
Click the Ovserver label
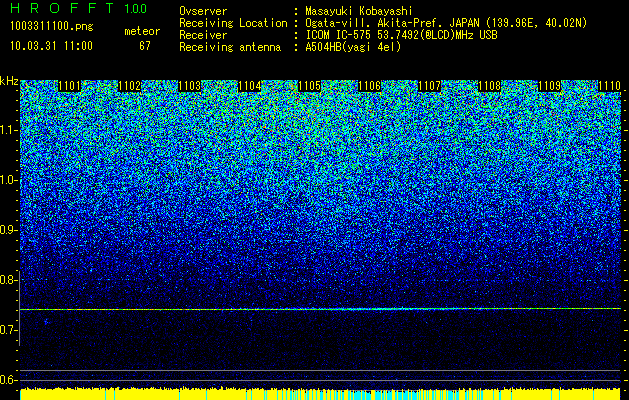(x=203, y=11)
